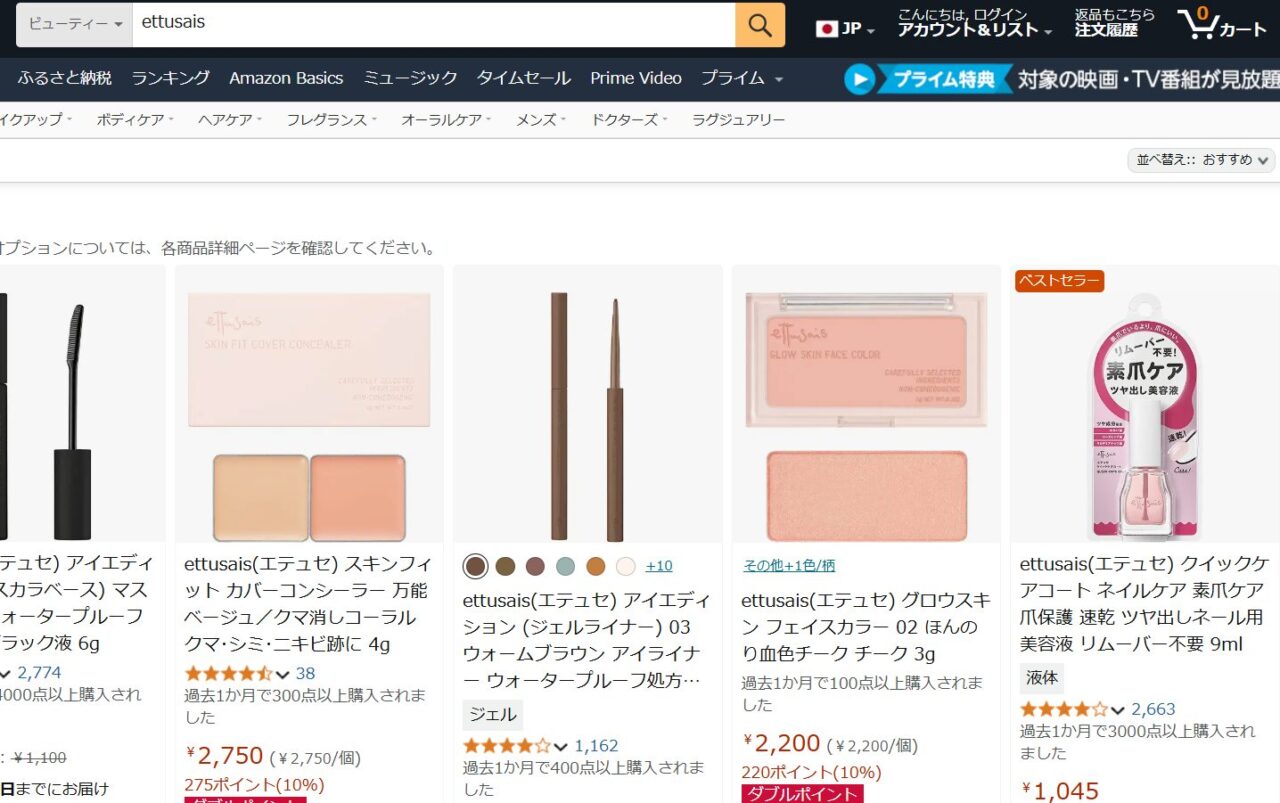Image resolution: width=1280 pixels, height=803 pixels.
Task: Click the Japan flag language selector
Action: pos(845,29)
